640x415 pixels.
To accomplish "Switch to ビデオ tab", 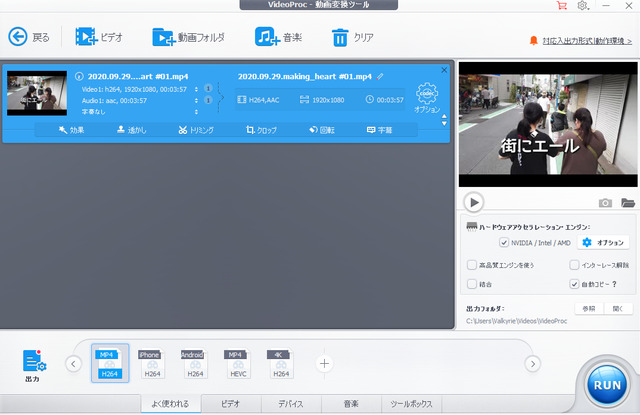I will pos(231,404).
